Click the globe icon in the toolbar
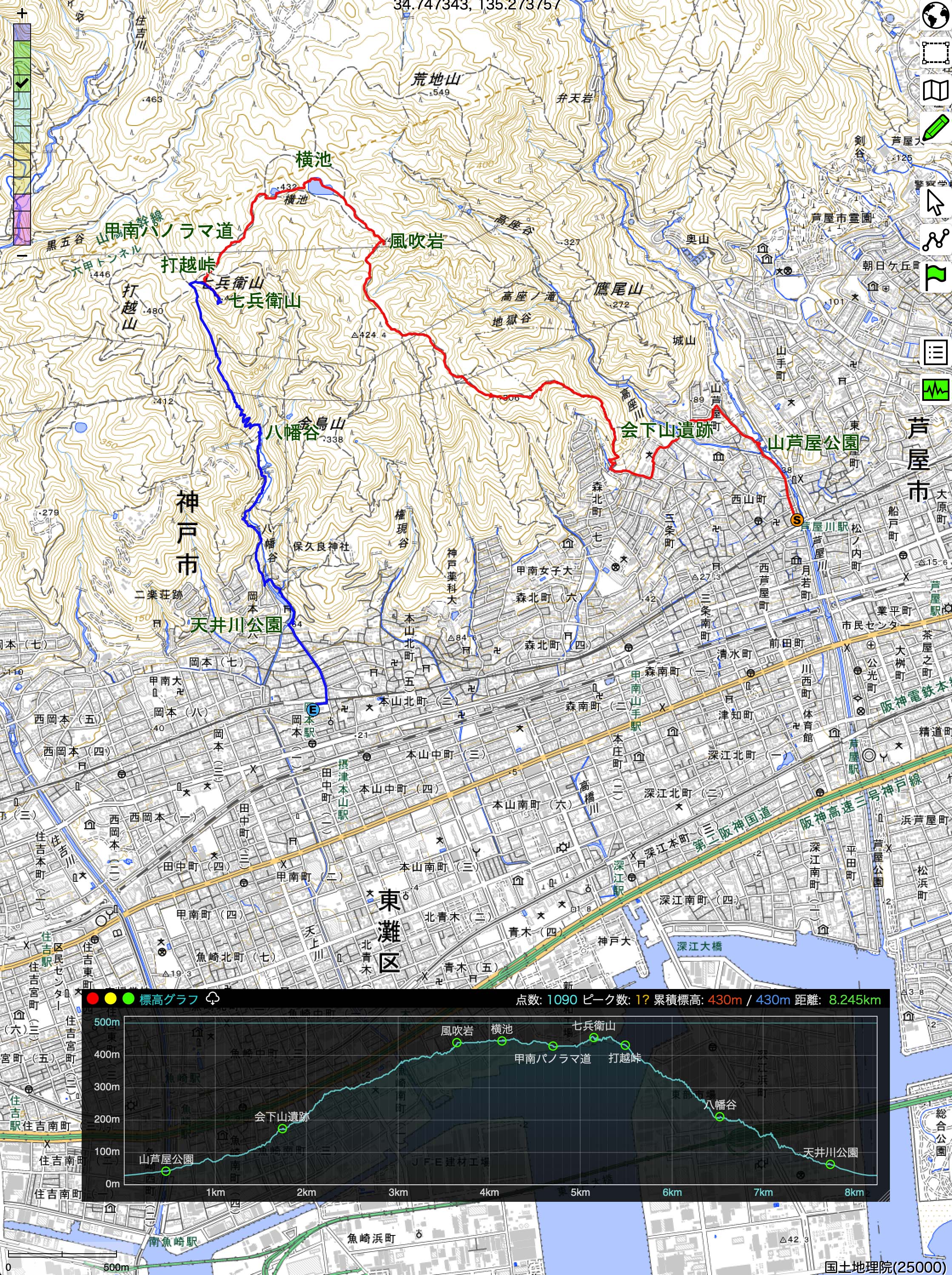 (935, 15)
